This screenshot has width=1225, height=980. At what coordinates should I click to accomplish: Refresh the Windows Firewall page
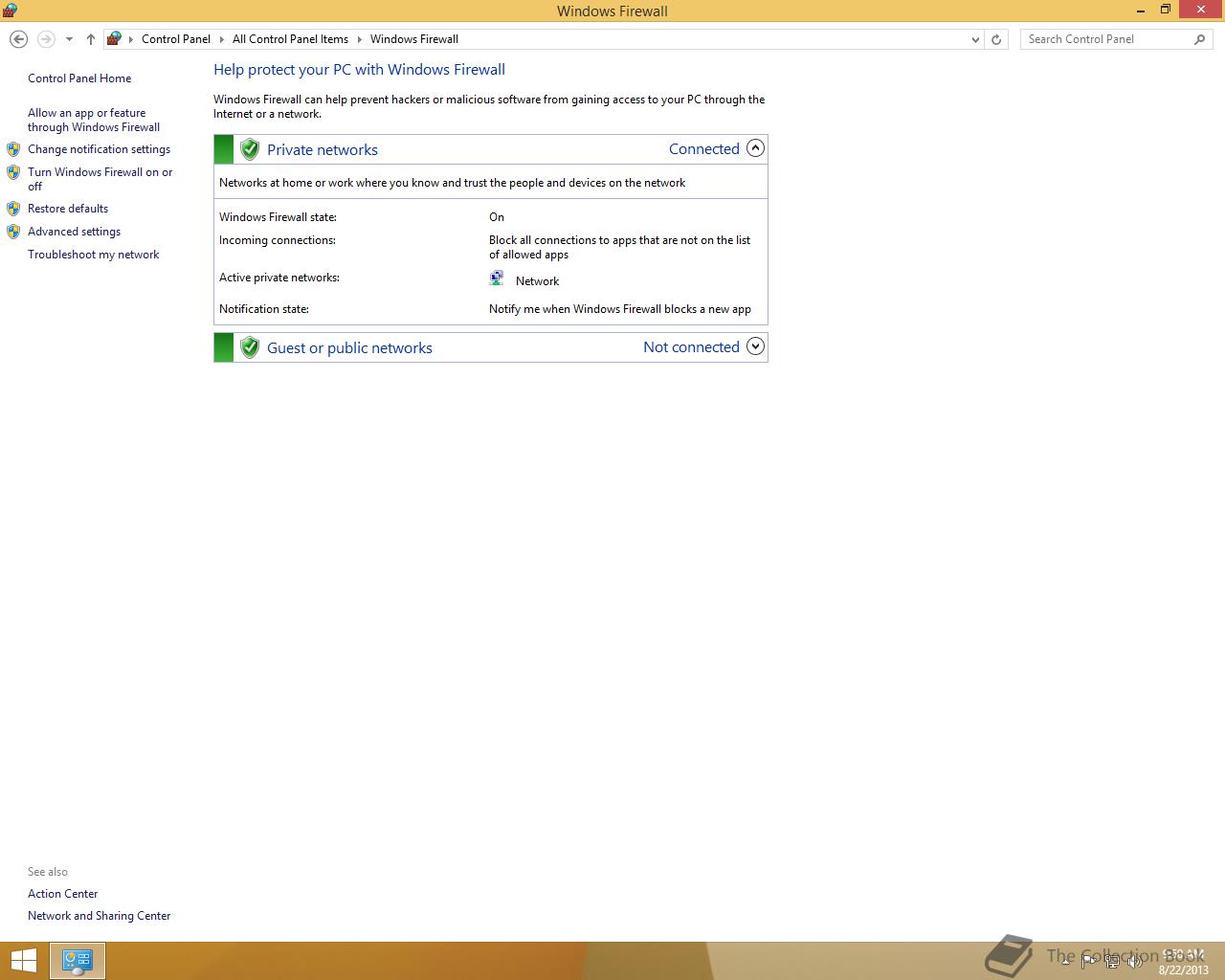[x=996, y=39]
